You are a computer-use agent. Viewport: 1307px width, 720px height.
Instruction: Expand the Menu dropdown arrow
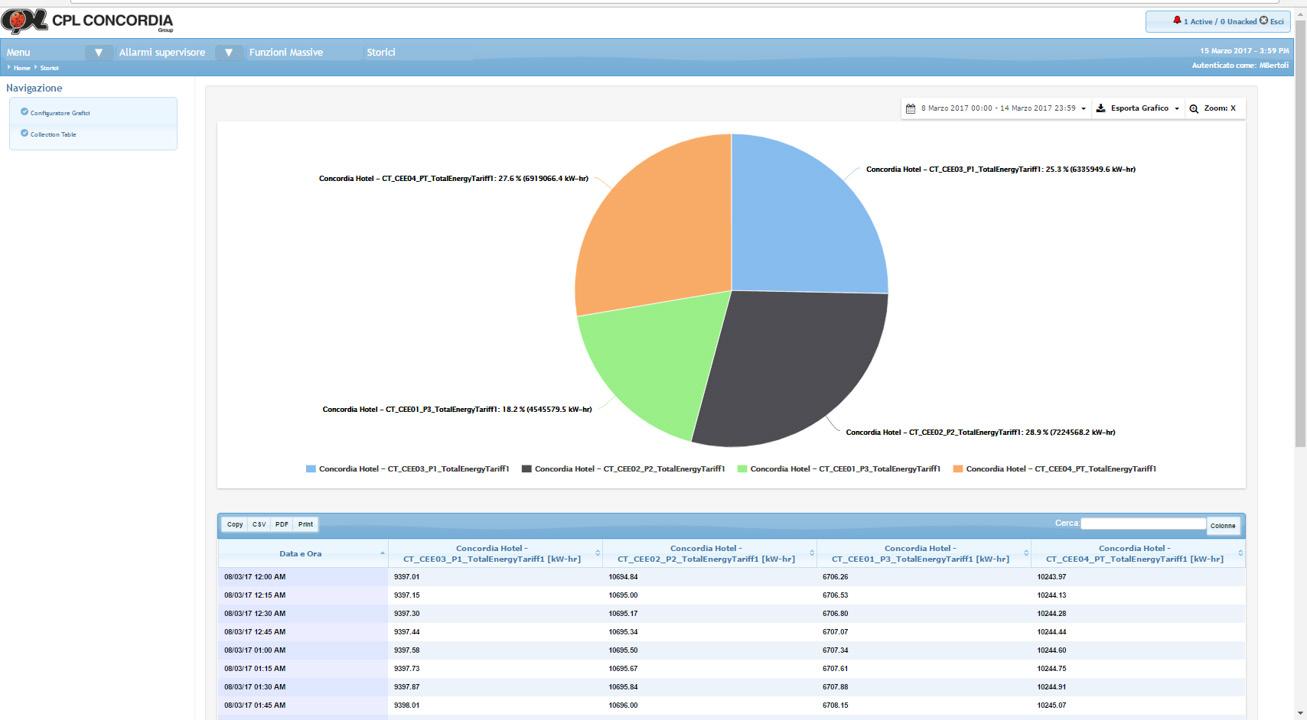98,52
